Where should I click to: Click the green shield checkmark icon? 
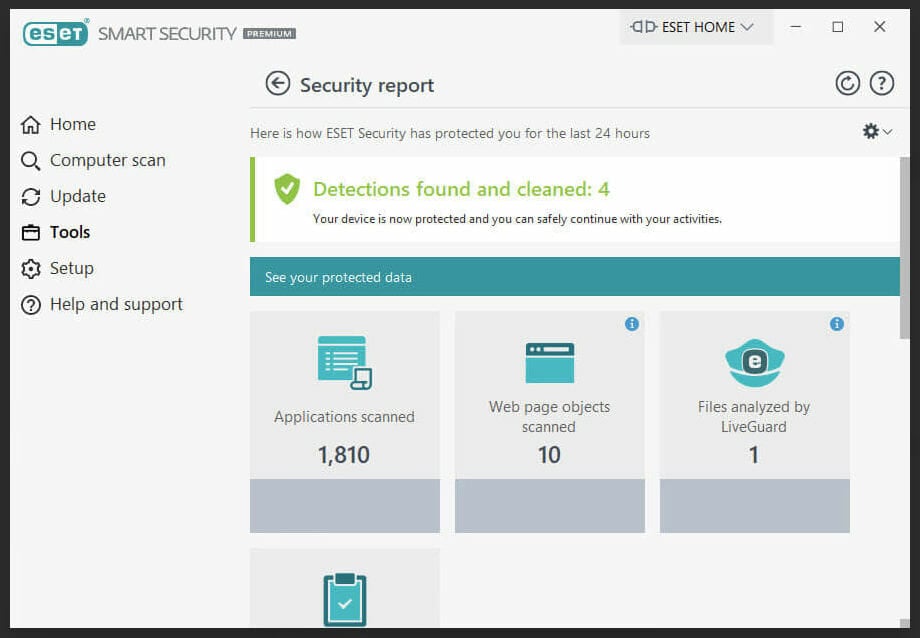pos(287,188)
